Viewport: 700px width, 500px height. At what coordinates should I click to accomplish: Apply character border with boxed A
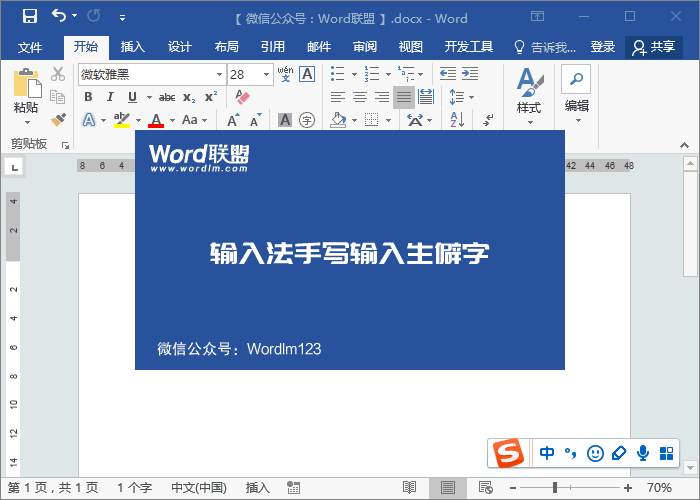click(307, 74)
